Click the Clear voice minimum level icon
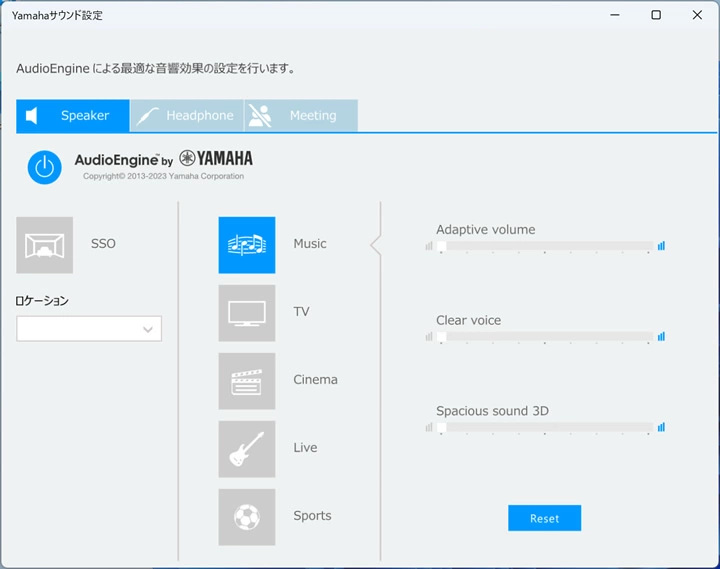This screenshot has width=720, height=569. [429, 337]
